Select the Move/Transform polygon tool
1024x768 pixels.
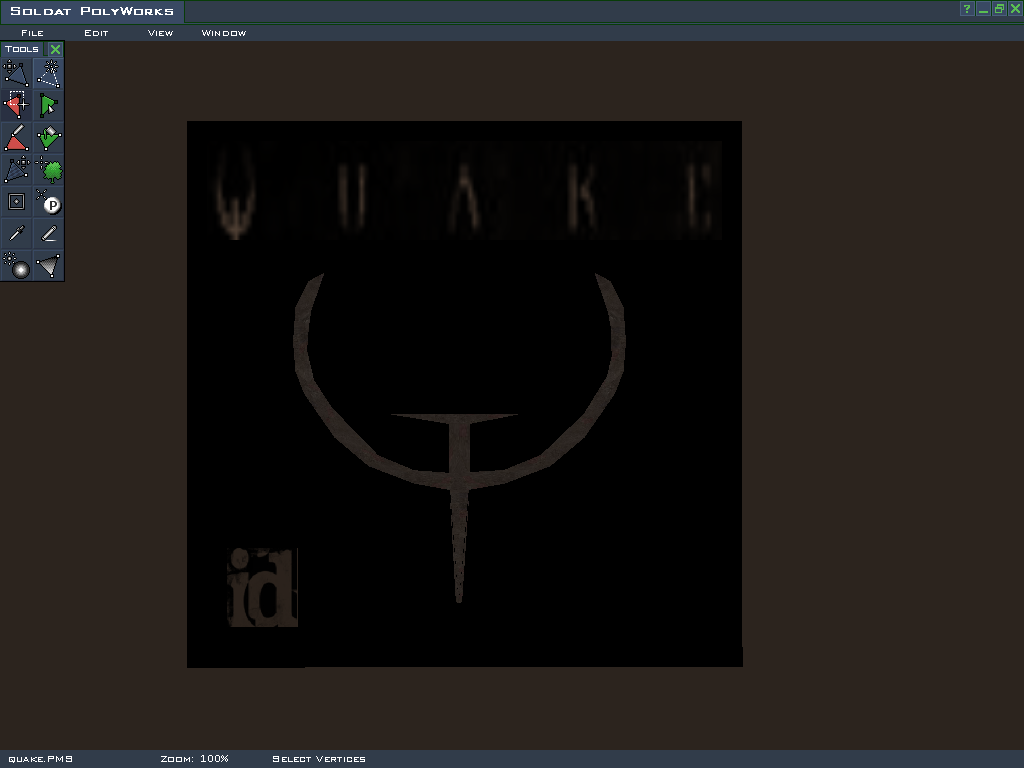(16, 73)
